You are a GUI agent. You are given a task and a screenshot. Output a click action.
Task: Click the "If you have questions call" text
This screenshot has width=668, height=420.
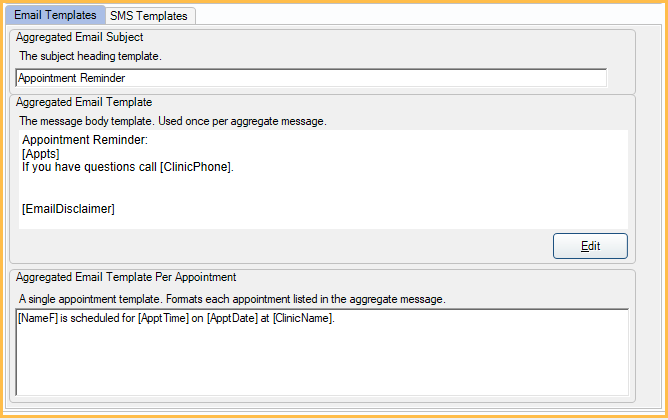coord(90,167)
